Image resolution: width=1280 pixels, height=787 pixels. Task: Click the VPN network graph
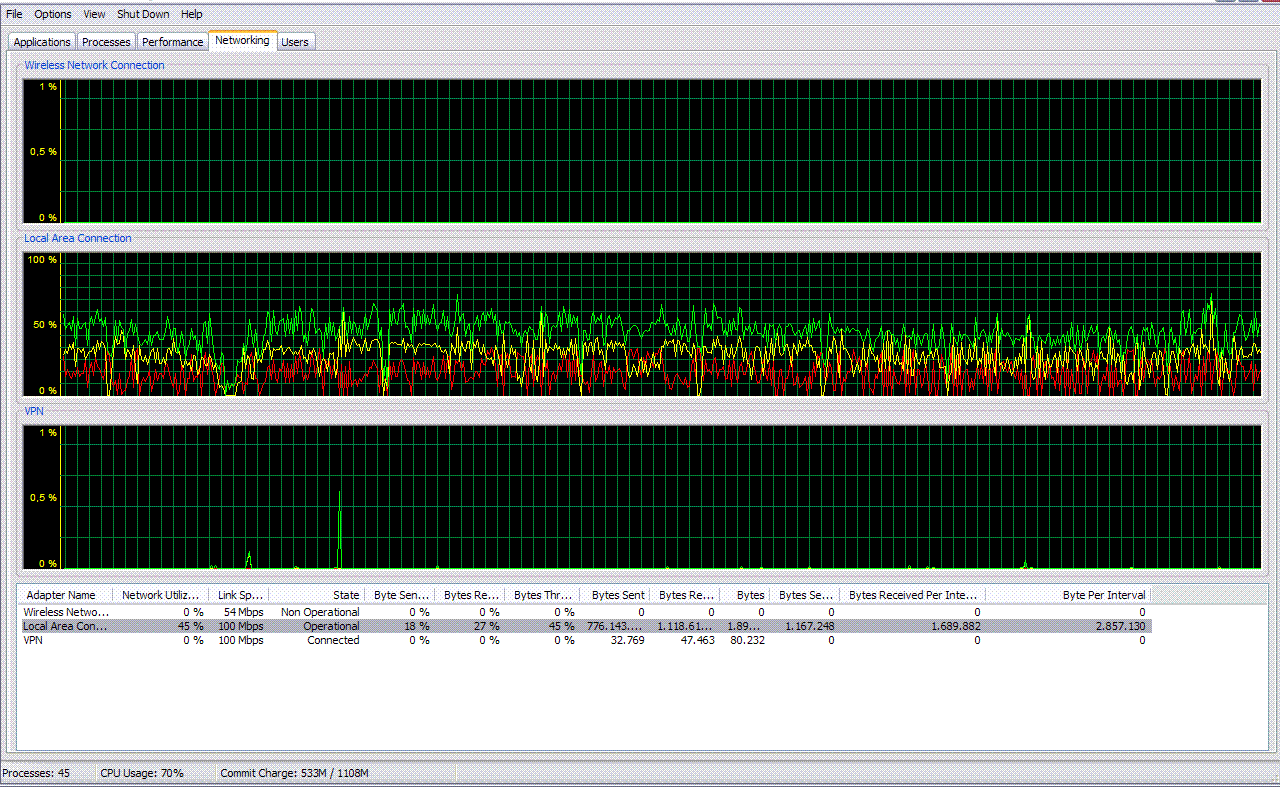pos(642,497)
